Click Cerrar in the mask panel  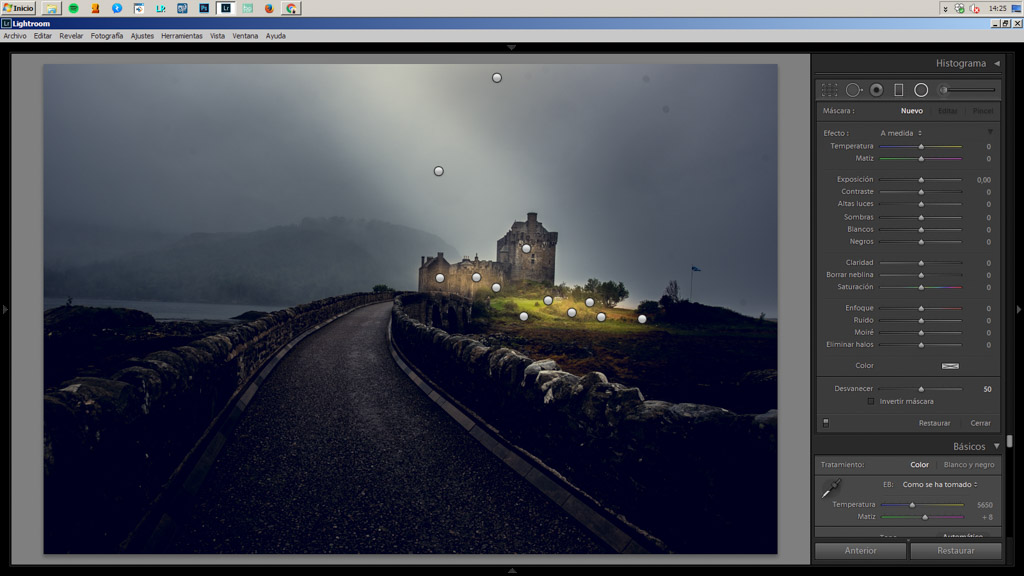pos(980,423)
